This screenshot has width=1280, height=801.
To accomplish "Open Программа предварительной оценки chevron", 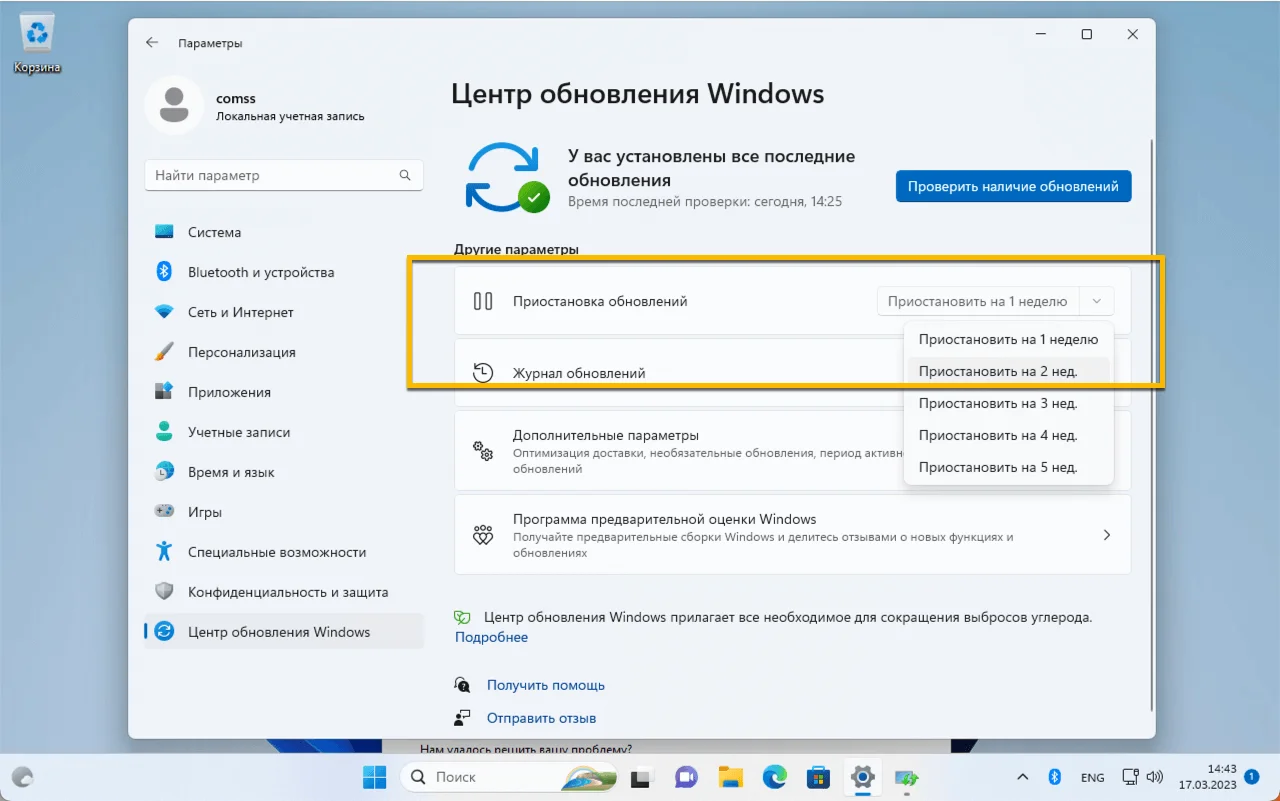I will tap(1107, 535).
